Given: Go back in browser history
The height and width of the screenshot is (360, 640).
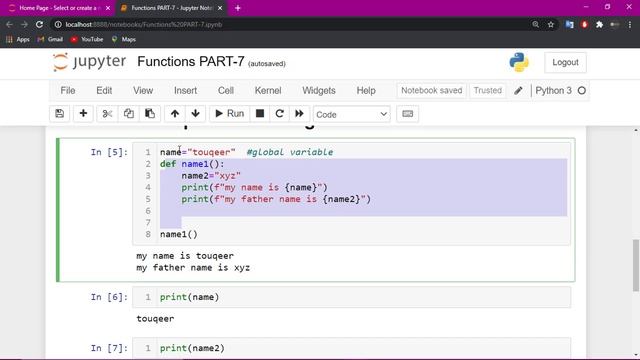Looking at the screenshot, I should [x=9, y=24].
